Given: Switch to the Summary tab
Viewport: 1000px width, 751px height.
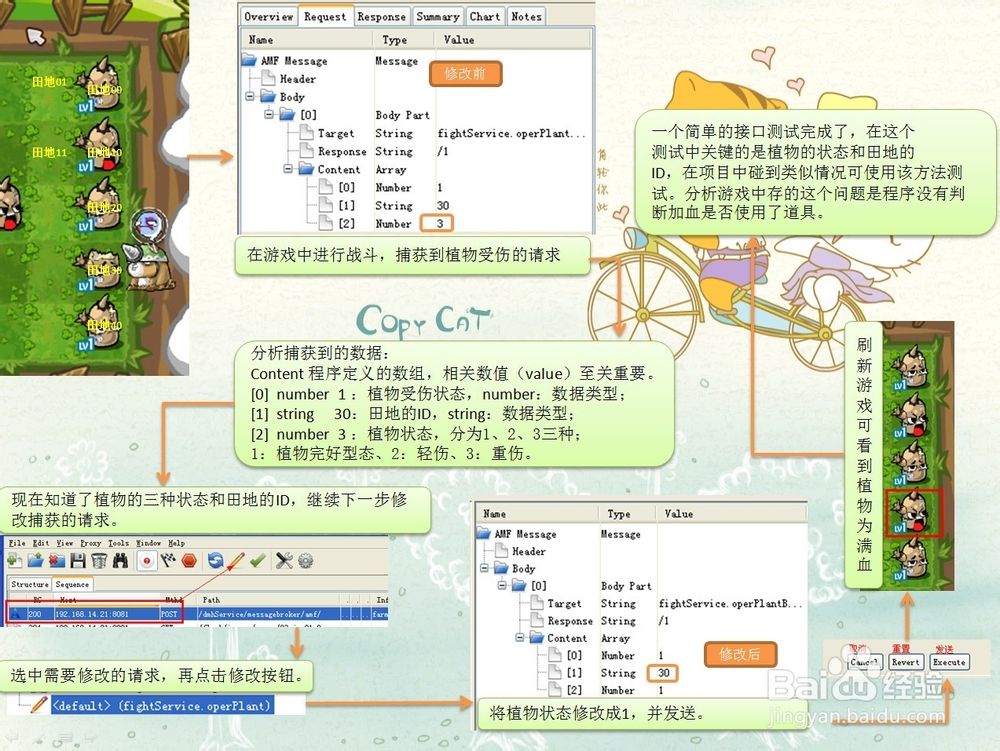Looking at the screenshot, I should 438,17.
